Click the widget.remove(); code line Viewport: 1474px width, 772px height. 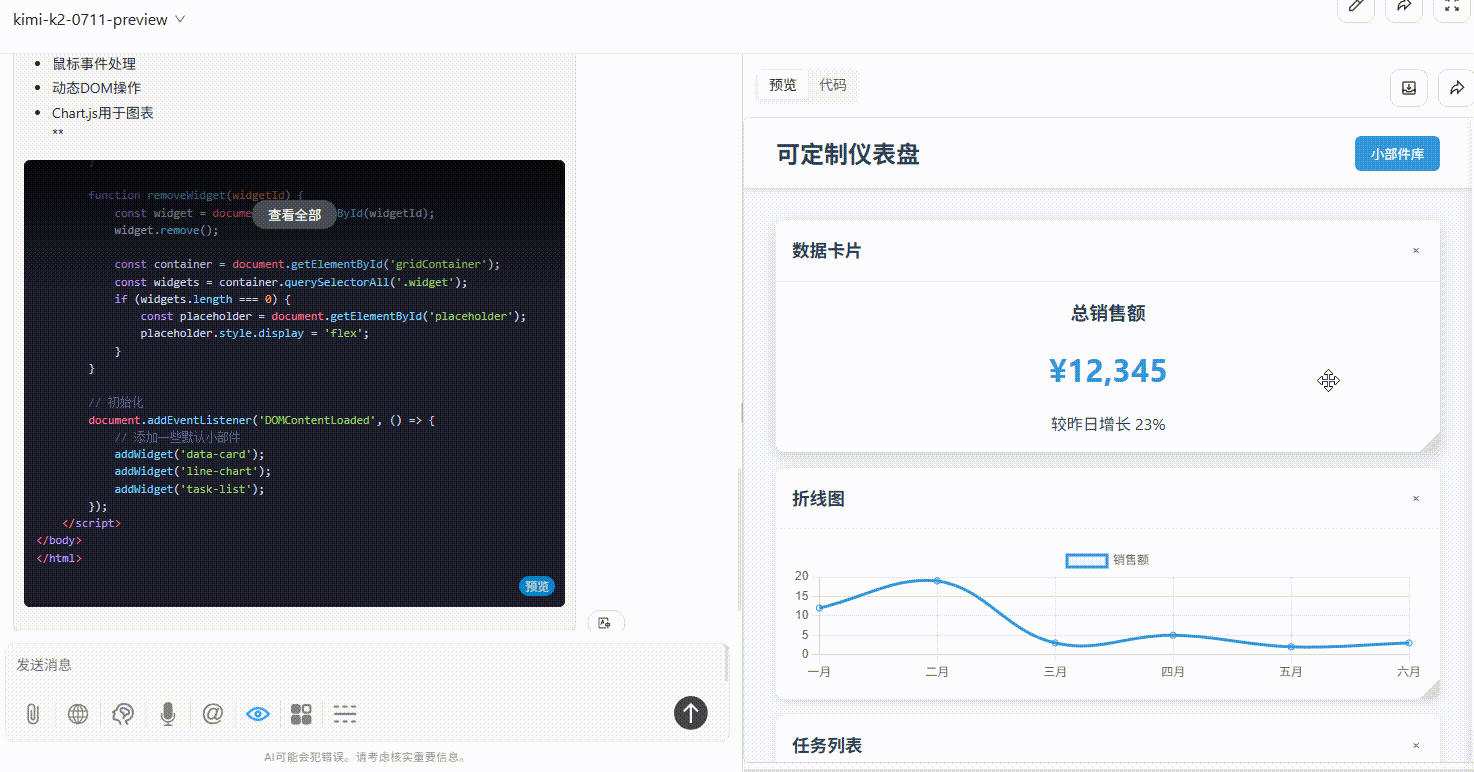[166, 230]
